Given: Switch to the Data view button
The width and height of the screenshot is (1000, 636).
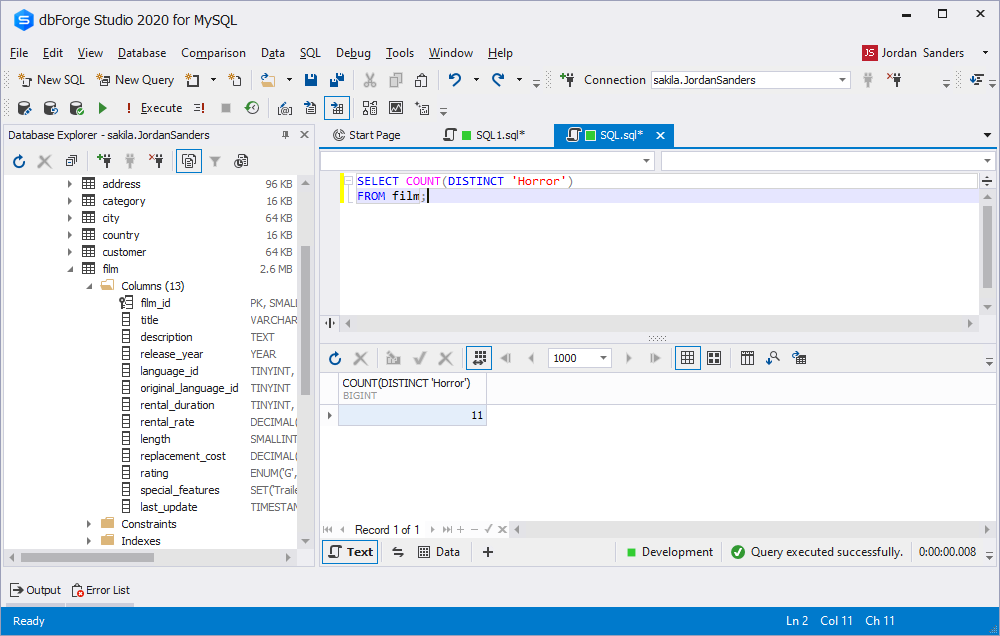Looking at the screenshot, I should [439, 552].
